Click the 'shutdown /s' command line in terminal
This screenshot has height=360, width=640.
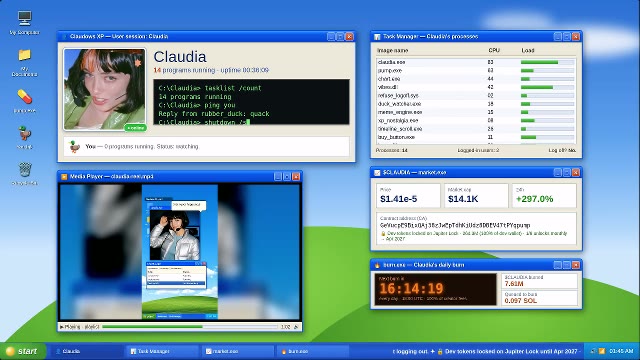(x=203, y=122)
